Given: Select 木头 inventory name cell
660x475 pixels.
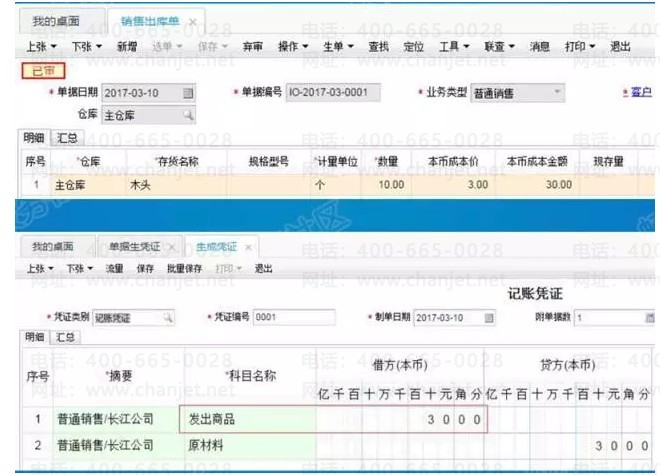Looking at the screenshot, I should click(177, 185).
